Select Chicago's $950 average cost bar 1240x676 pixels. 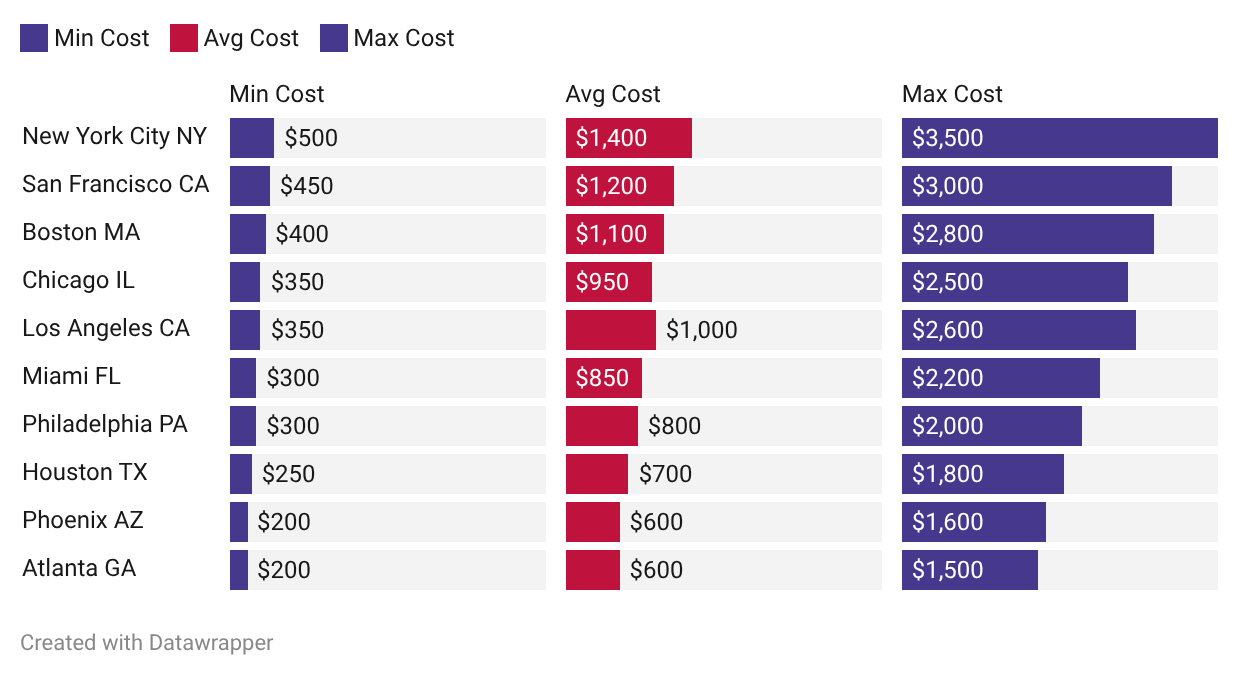pos(609,282)
